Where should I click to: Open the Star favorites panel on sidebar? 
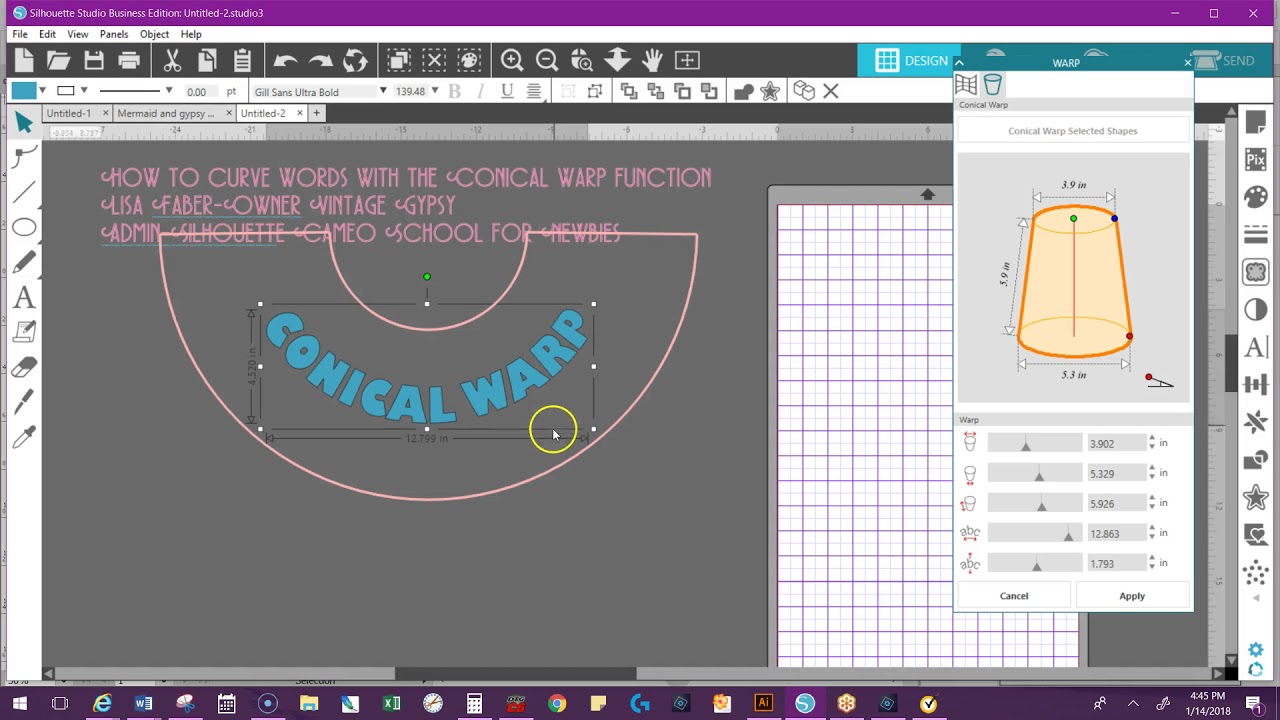(1255, 497)
